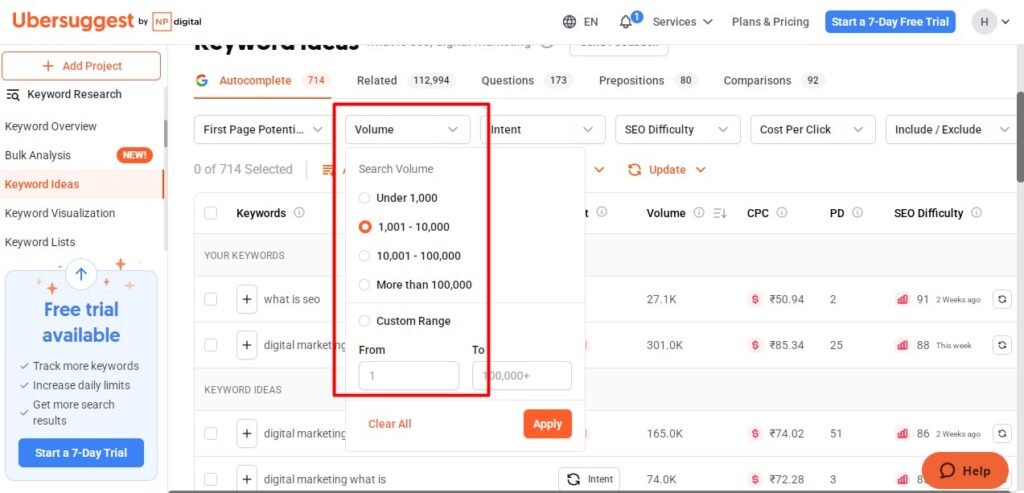
Task: Click Start a 7-Day Free Trial button
Action: [890, 22]
